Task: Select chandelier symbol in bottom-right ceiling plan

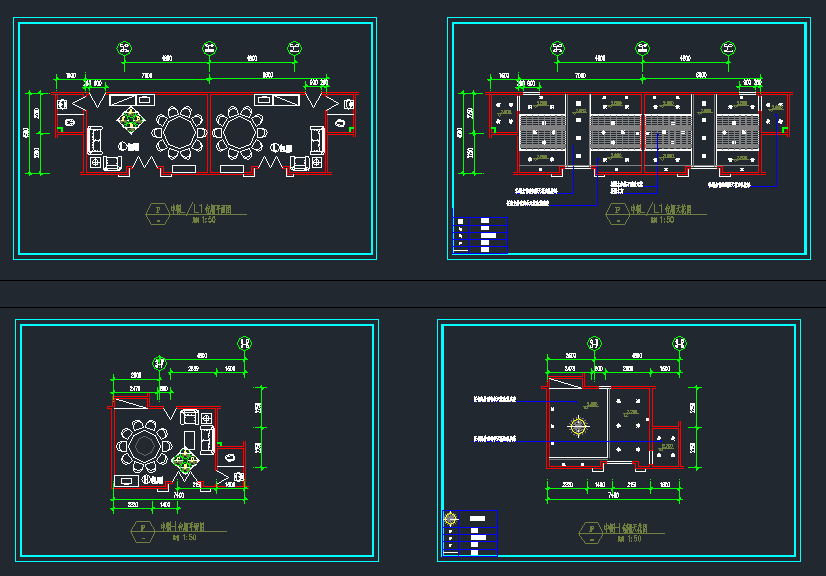Action: [x=578, y=426]
